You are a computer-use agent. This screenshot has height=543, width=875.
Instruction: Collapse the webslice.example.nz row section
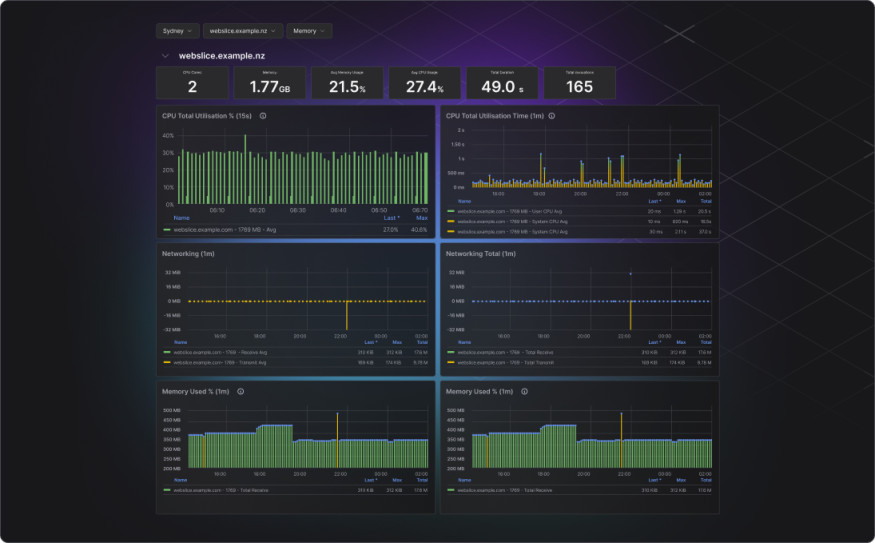(x=165, y=57)
